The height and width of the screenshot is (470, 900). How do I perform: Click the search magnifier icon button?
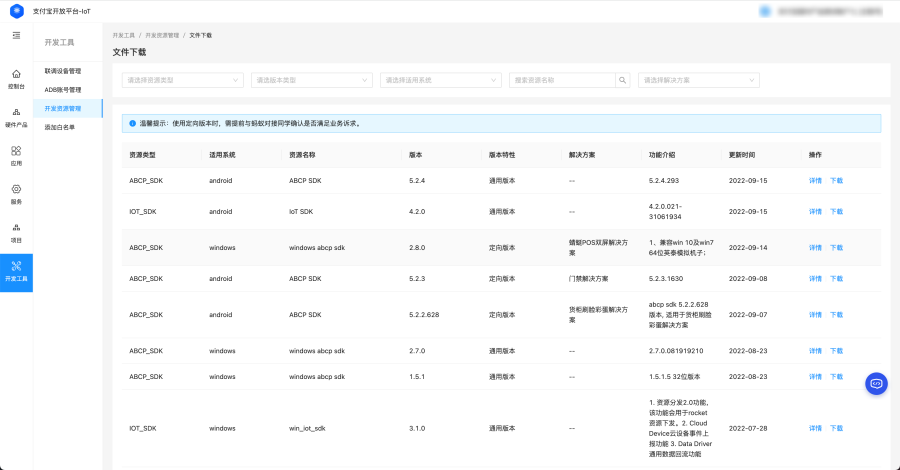tap(622, 80)
